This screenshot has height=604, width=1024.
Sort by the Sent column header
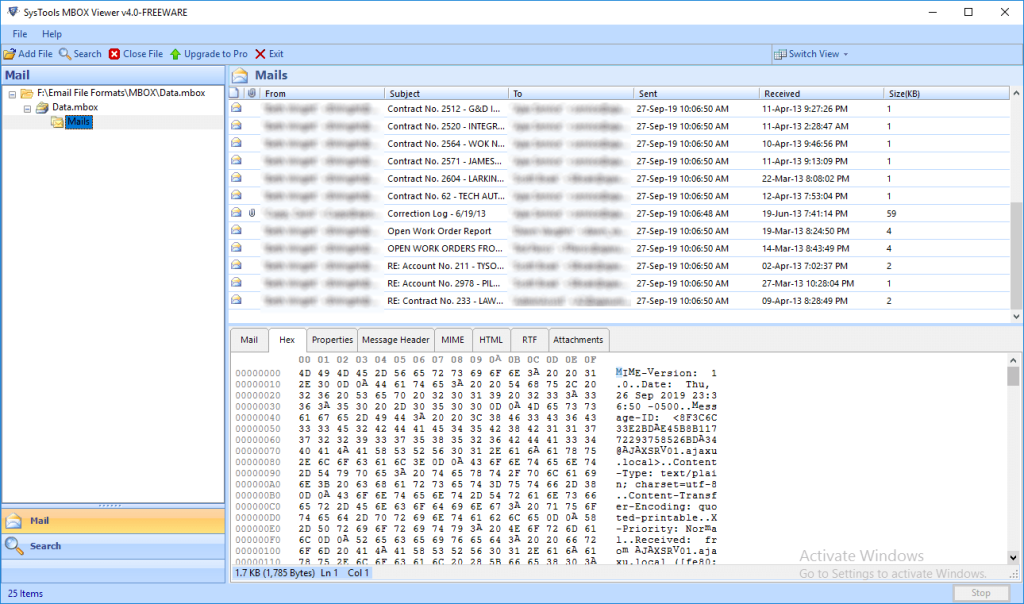click(x=696, y=93)
